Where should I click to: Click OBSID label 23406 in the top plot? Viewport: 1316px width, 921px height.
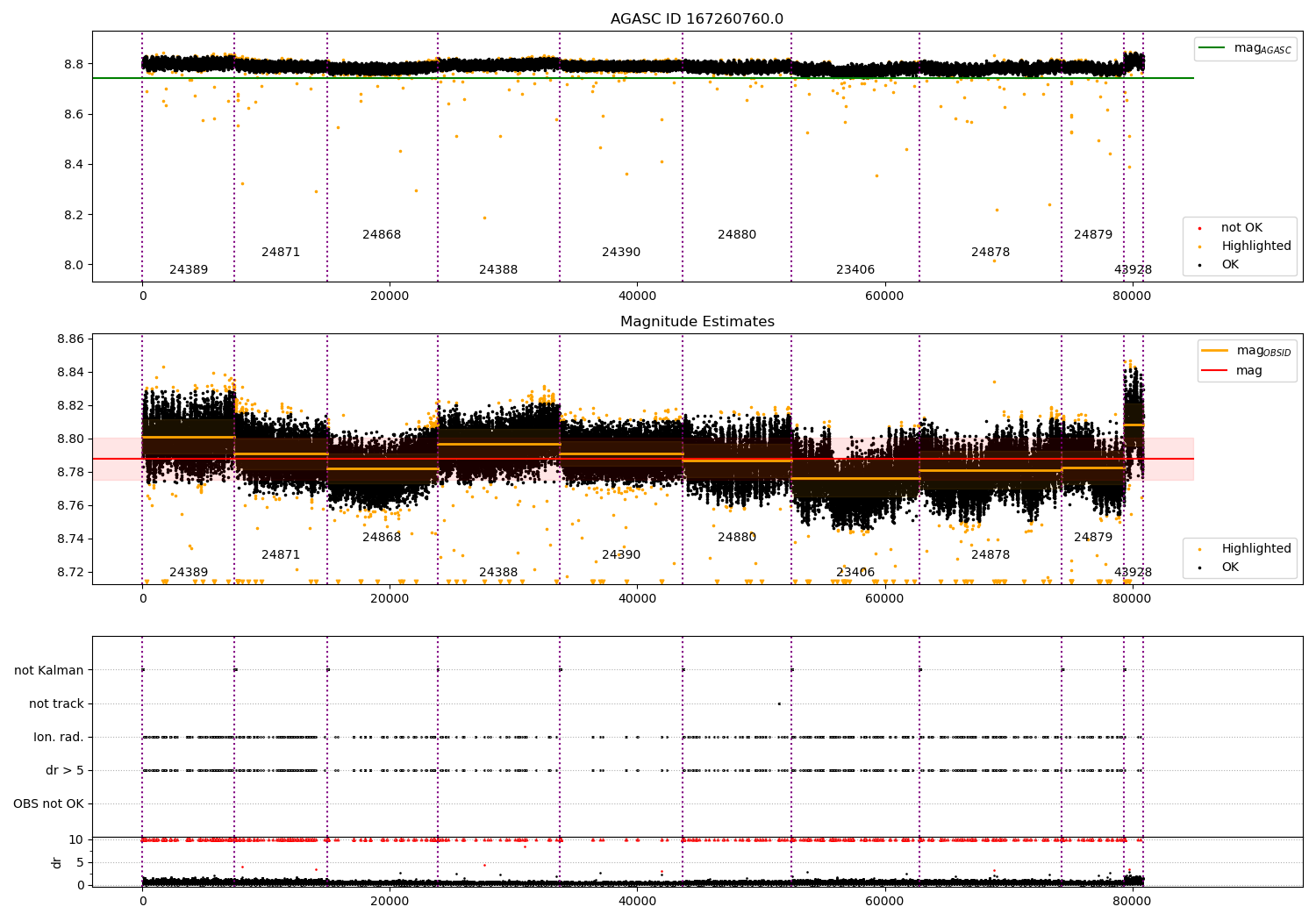(855, 270)
